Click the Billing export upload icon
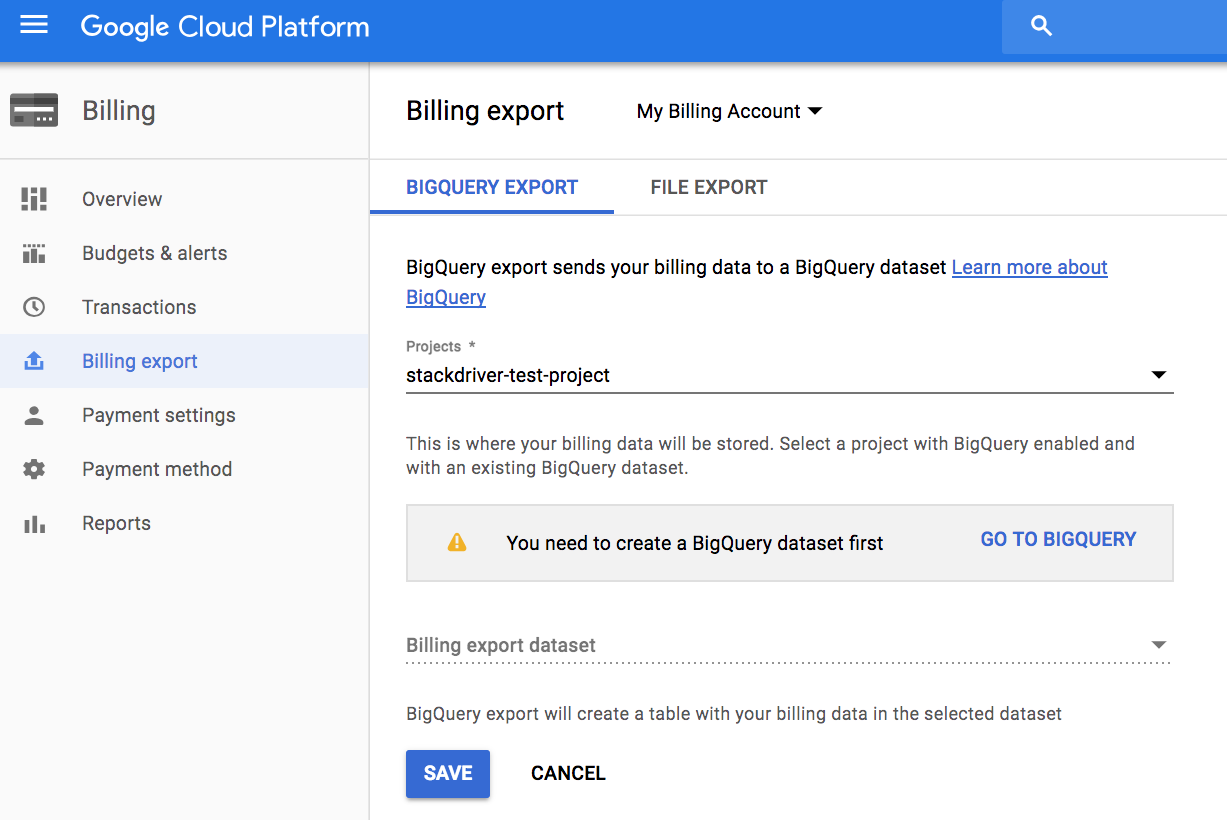Screen dimensions: 1227x820 point(34,361)
